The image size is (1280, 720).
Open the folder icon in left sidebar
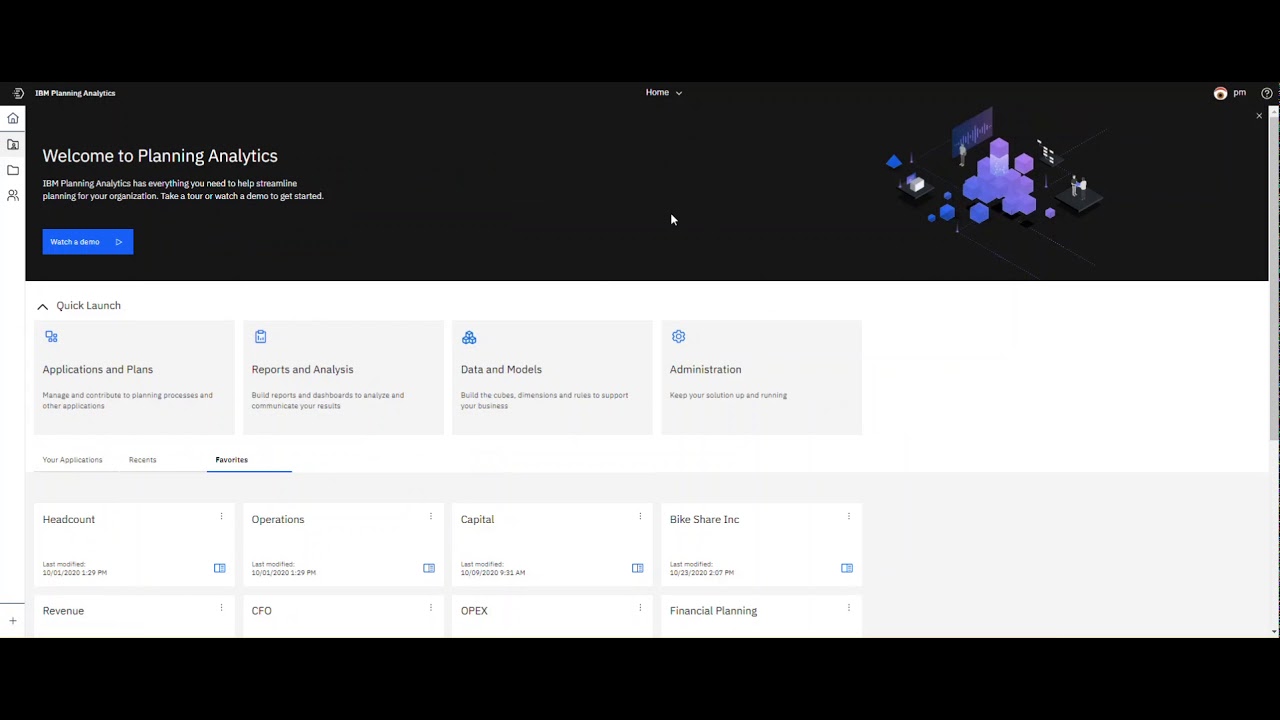pyautogui.click(x=13, y=170)
